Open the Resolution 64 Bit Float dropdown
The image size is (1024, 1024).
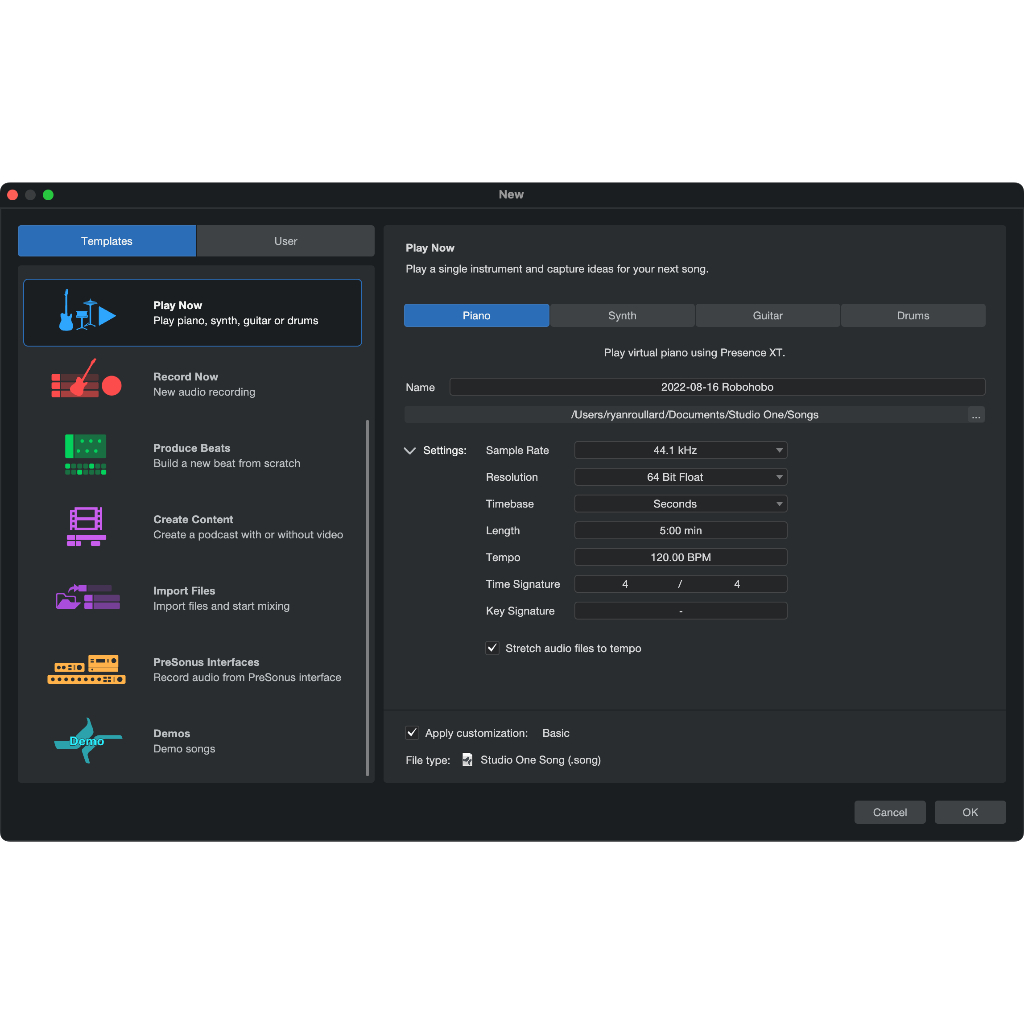point(680,478)
